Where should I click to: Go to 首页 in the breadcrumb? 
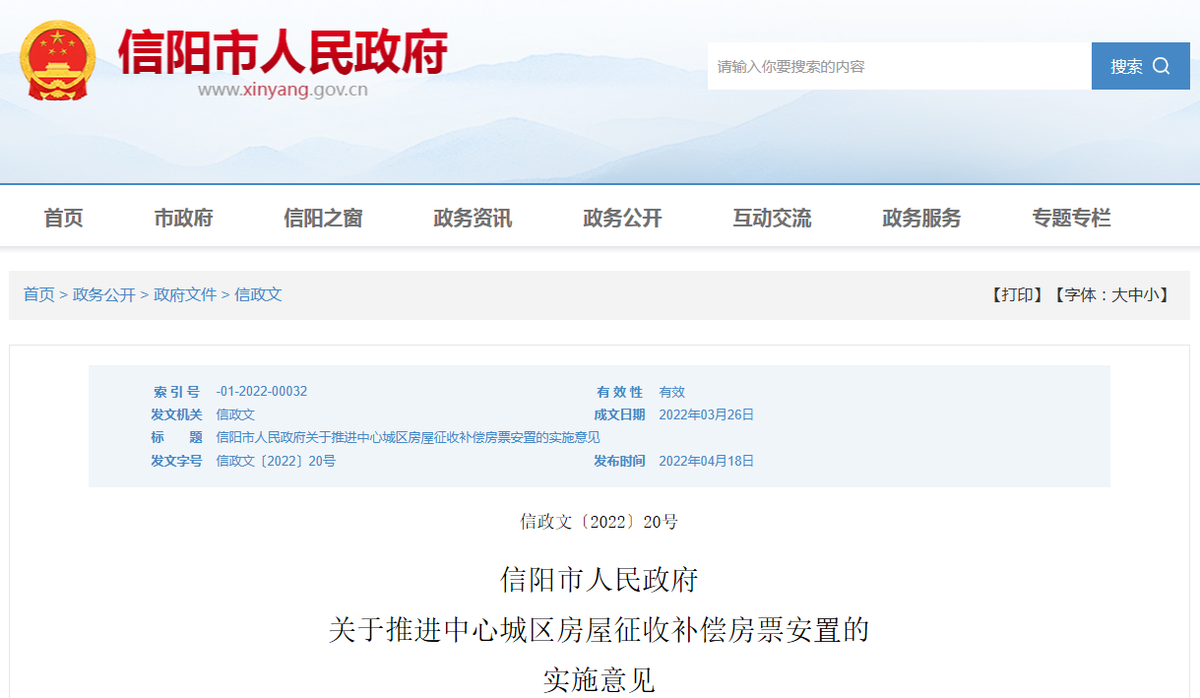(39, 295)
